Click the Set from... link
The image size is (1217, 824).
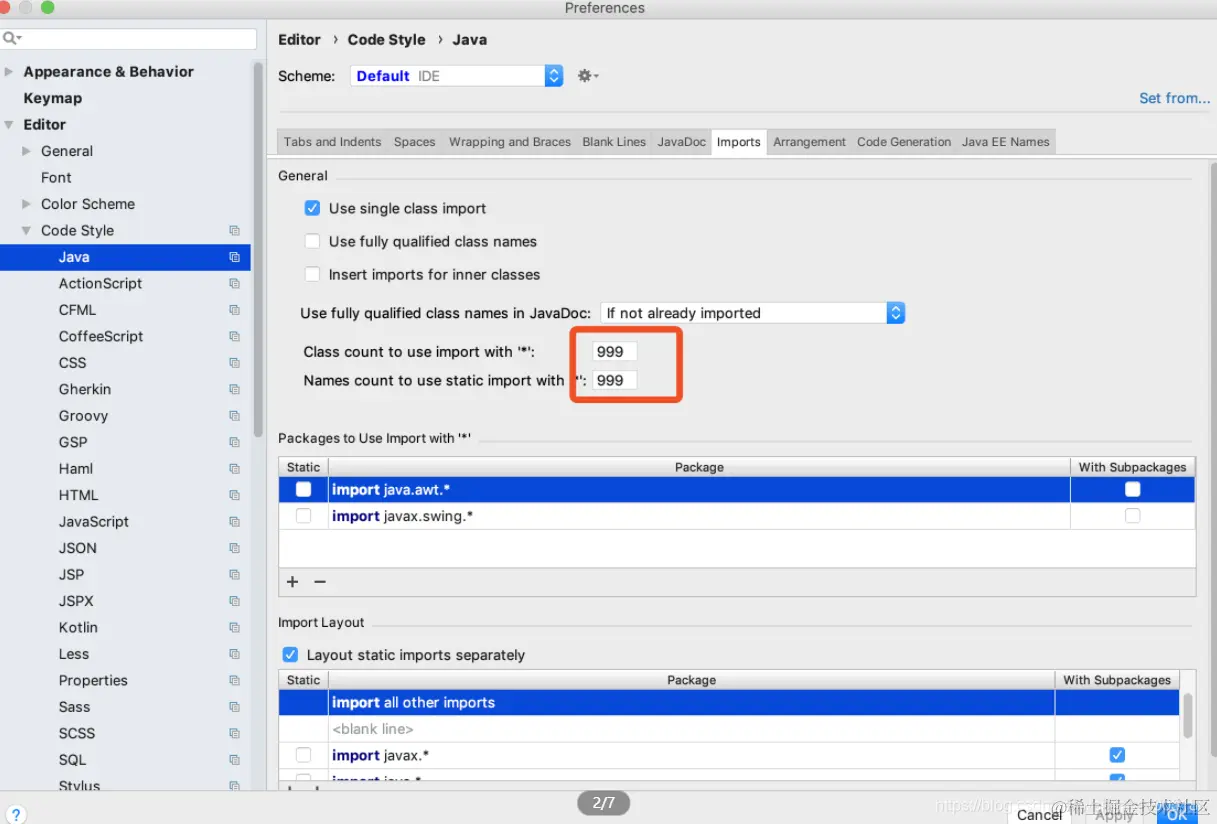coord(1174,98)
